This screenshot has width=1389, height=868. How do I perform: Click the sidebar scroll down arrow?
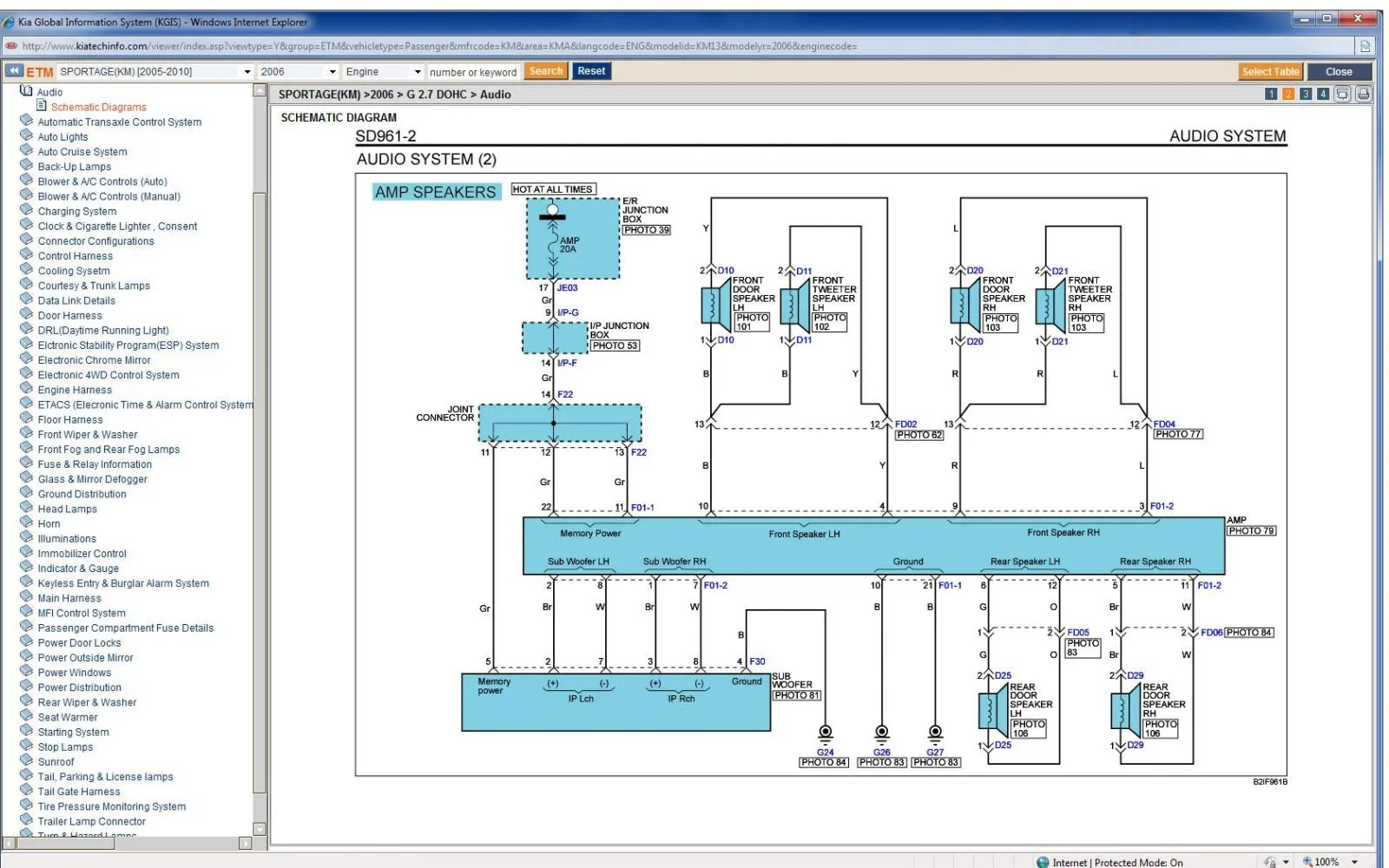259,828
